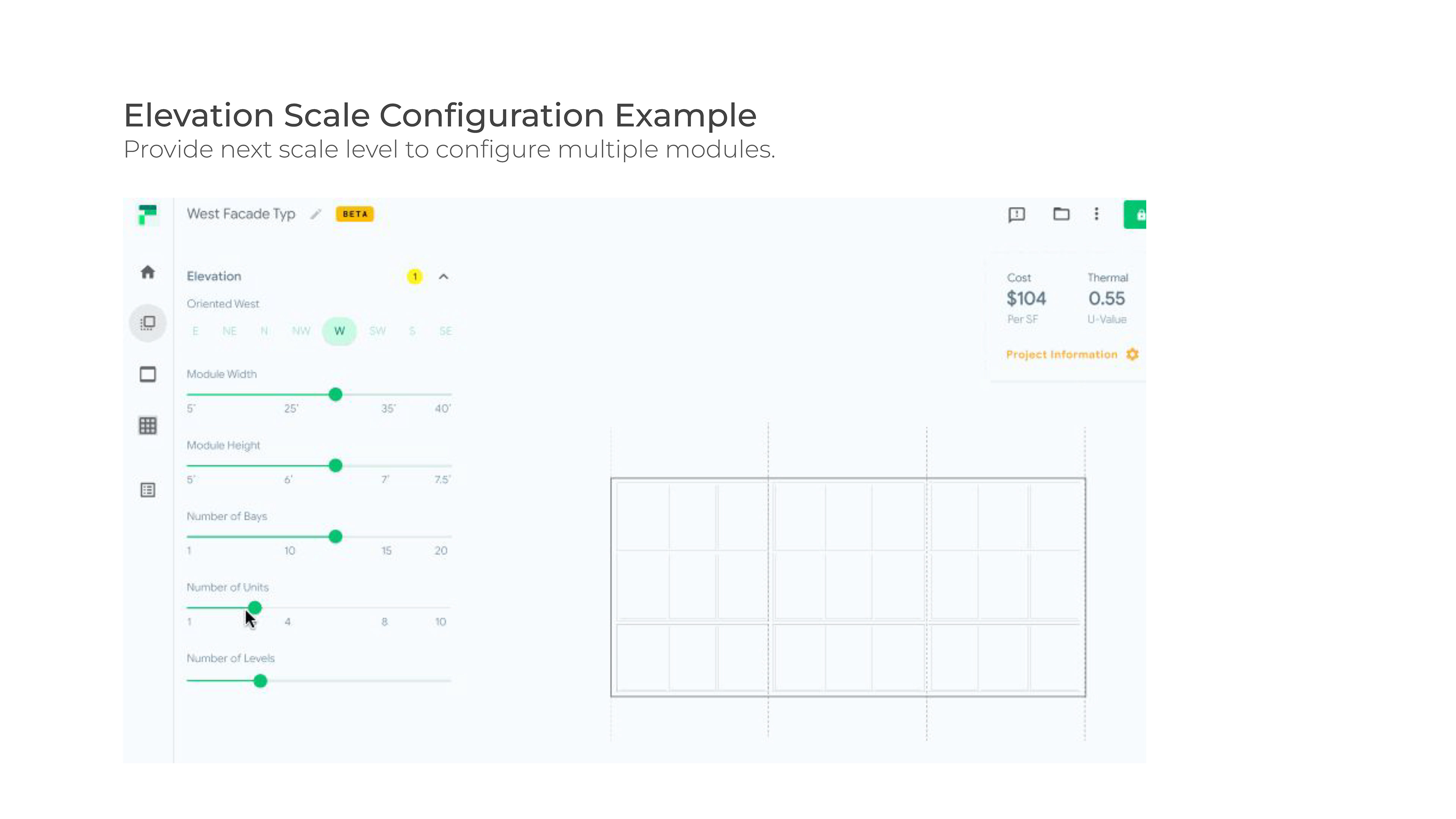
Task: Click the pencil icon to rename facade
Action: tap(316, 214)
